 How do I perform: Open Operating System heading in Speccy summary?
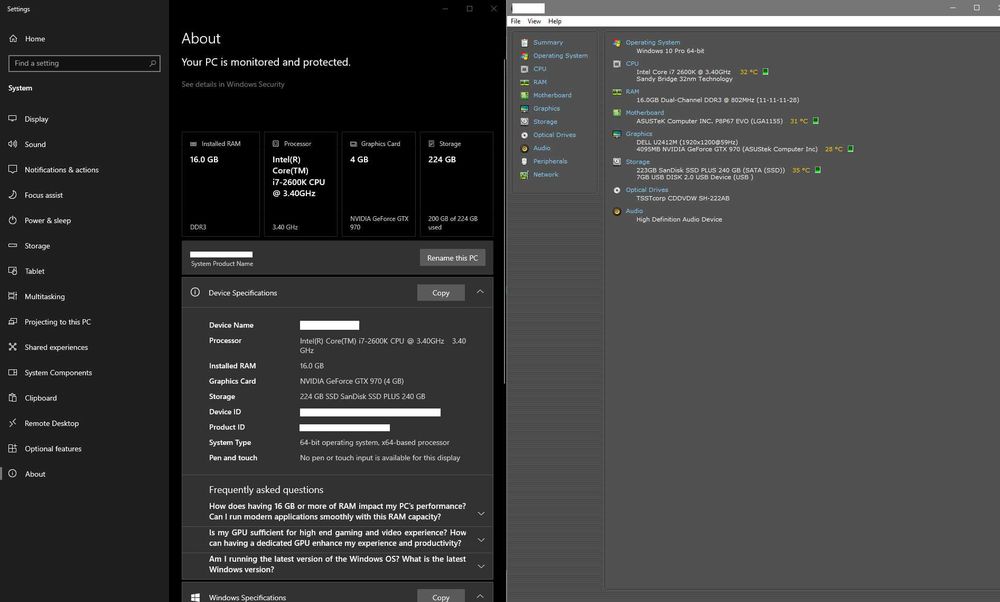[x=652, y=43]
